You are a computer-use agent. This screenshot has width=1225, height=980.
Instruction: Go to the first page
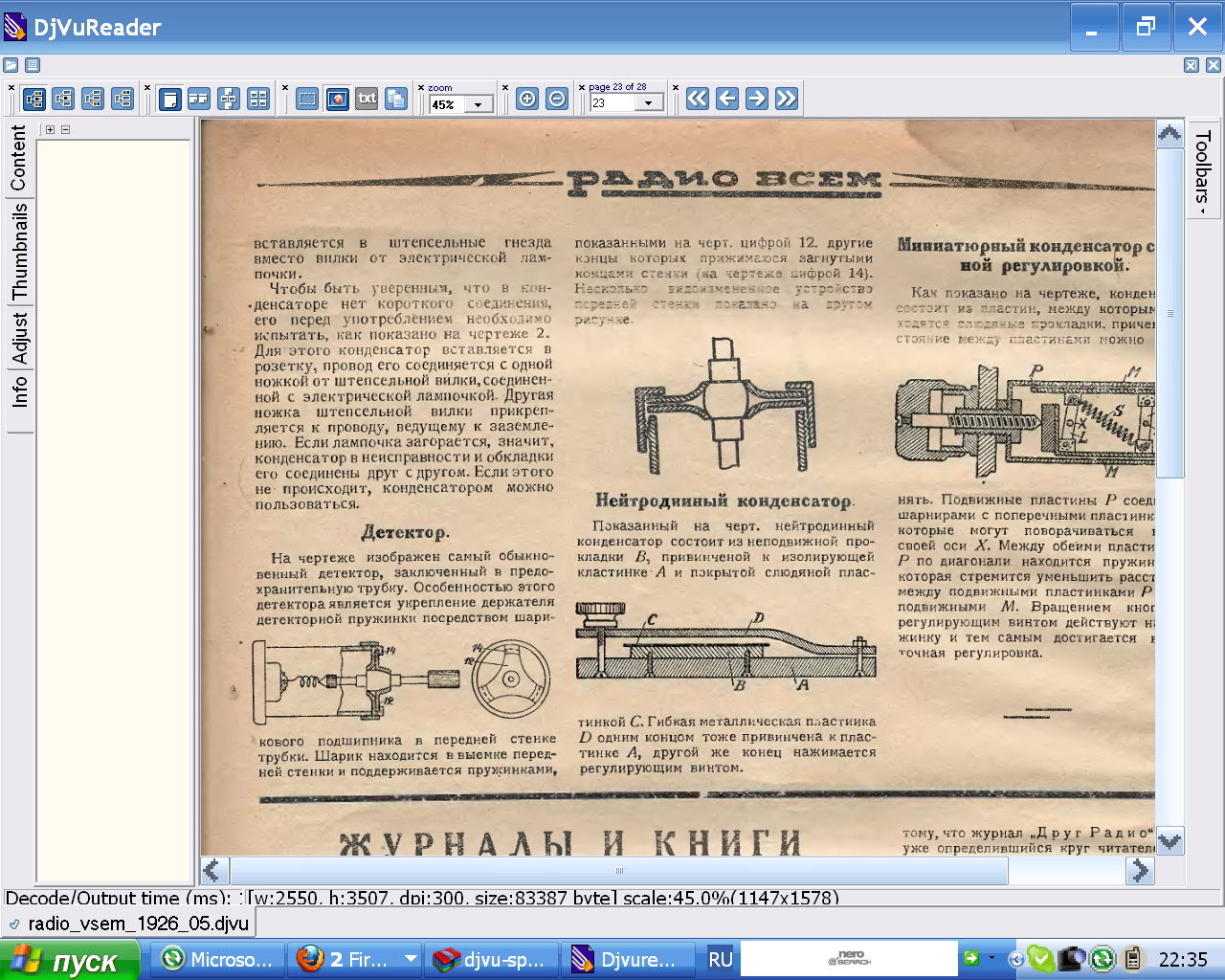pos(698,99)
